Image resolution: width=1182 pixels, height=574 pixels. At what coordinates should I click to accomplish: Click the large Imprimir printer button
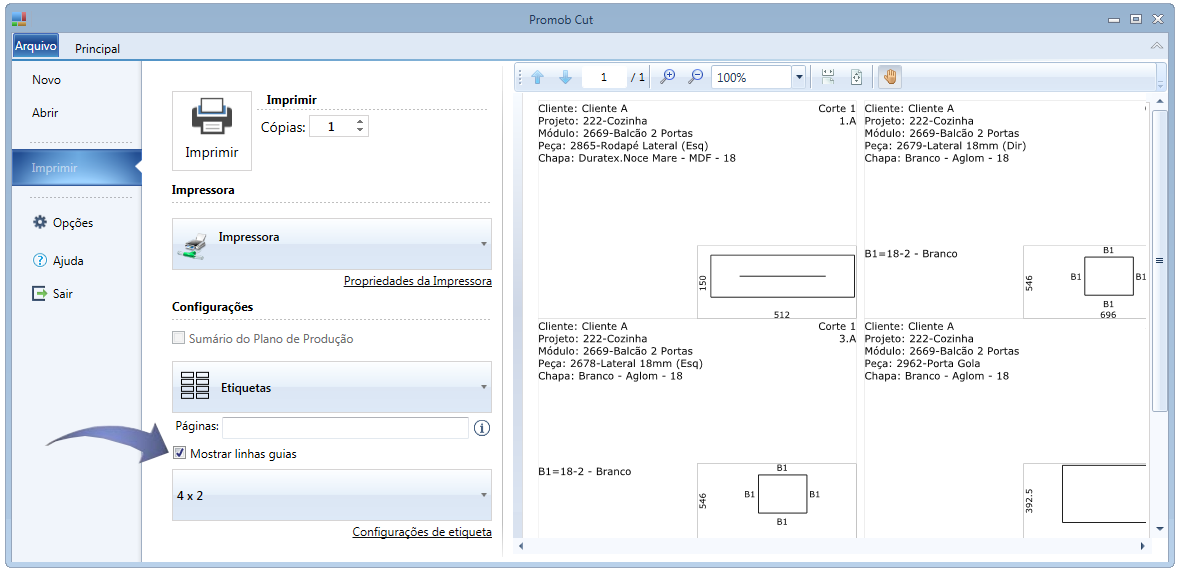point(212,131)
